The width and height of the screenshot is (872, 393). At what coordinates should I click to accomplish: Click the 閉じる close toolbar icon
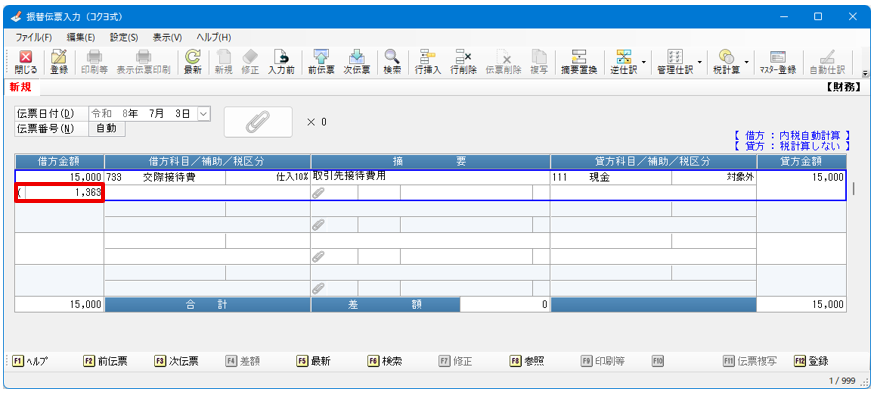pyautogui.click(x=26, y=62)
